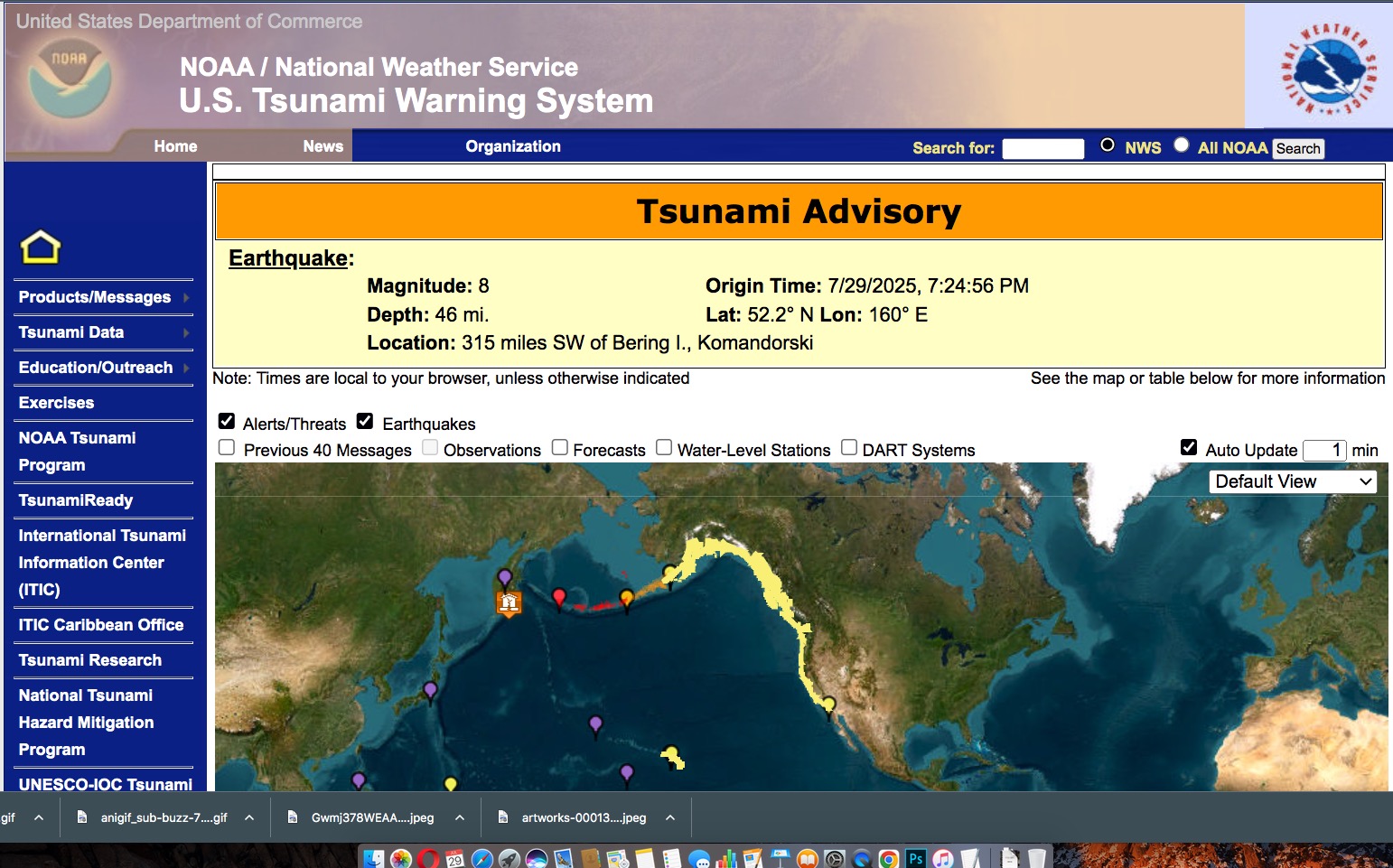Uncheck the Earthquakes checkbox
Image resolution: width=1393 pixels, height=868 pixels.
(x=365, y=421)
